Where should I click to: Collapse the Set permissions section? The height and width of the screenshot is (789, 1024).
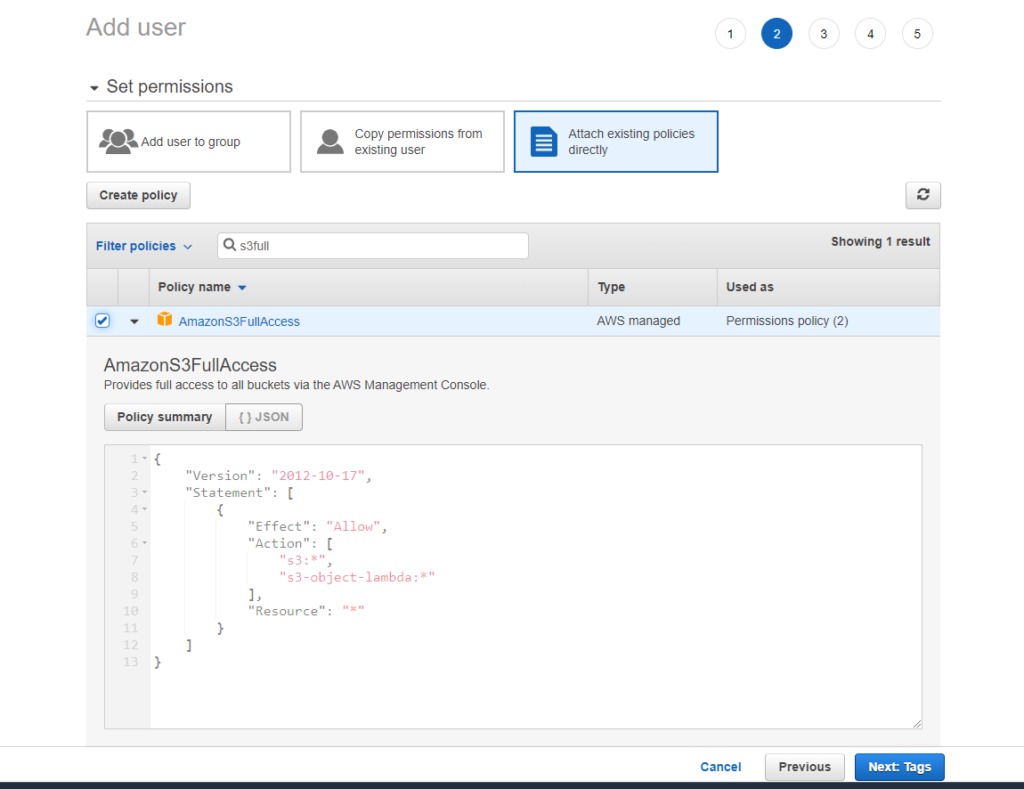pos(95,88)
